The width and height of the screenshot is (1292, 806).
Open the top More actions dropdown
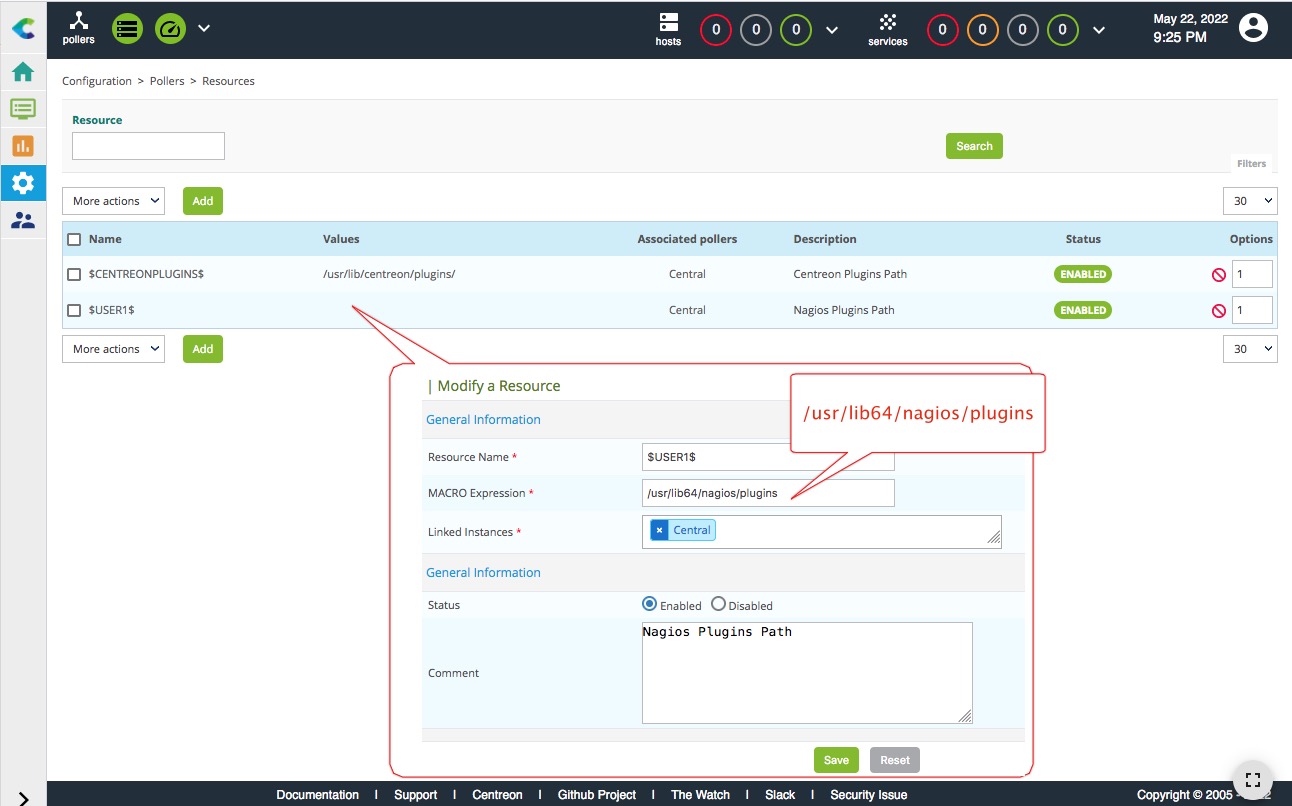114,201
